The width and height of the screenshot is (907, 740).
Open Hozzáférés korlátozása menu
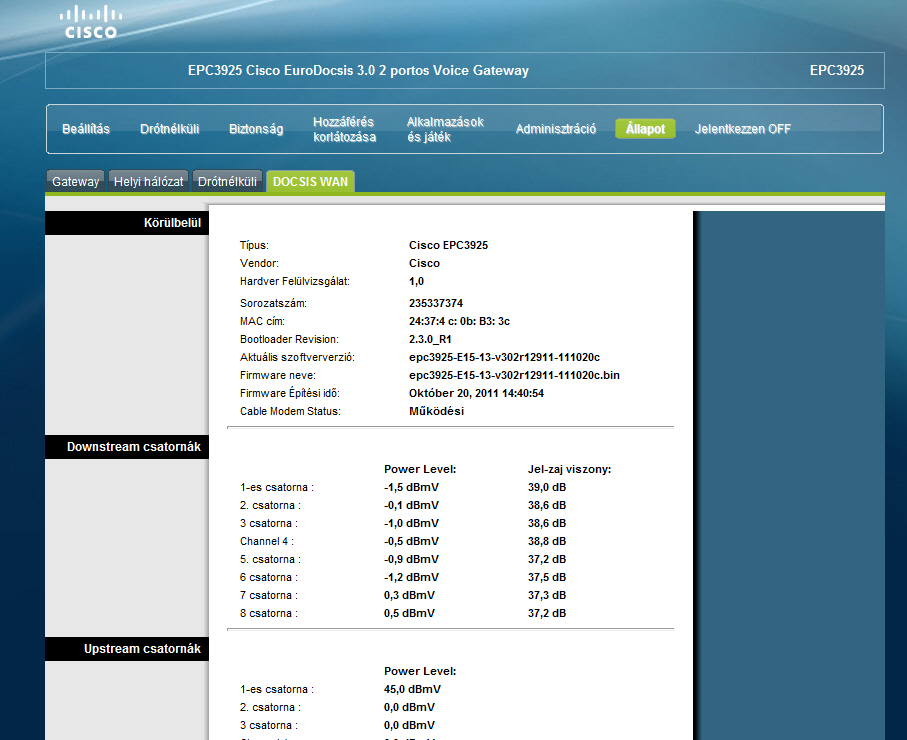[x=345, y=130]
